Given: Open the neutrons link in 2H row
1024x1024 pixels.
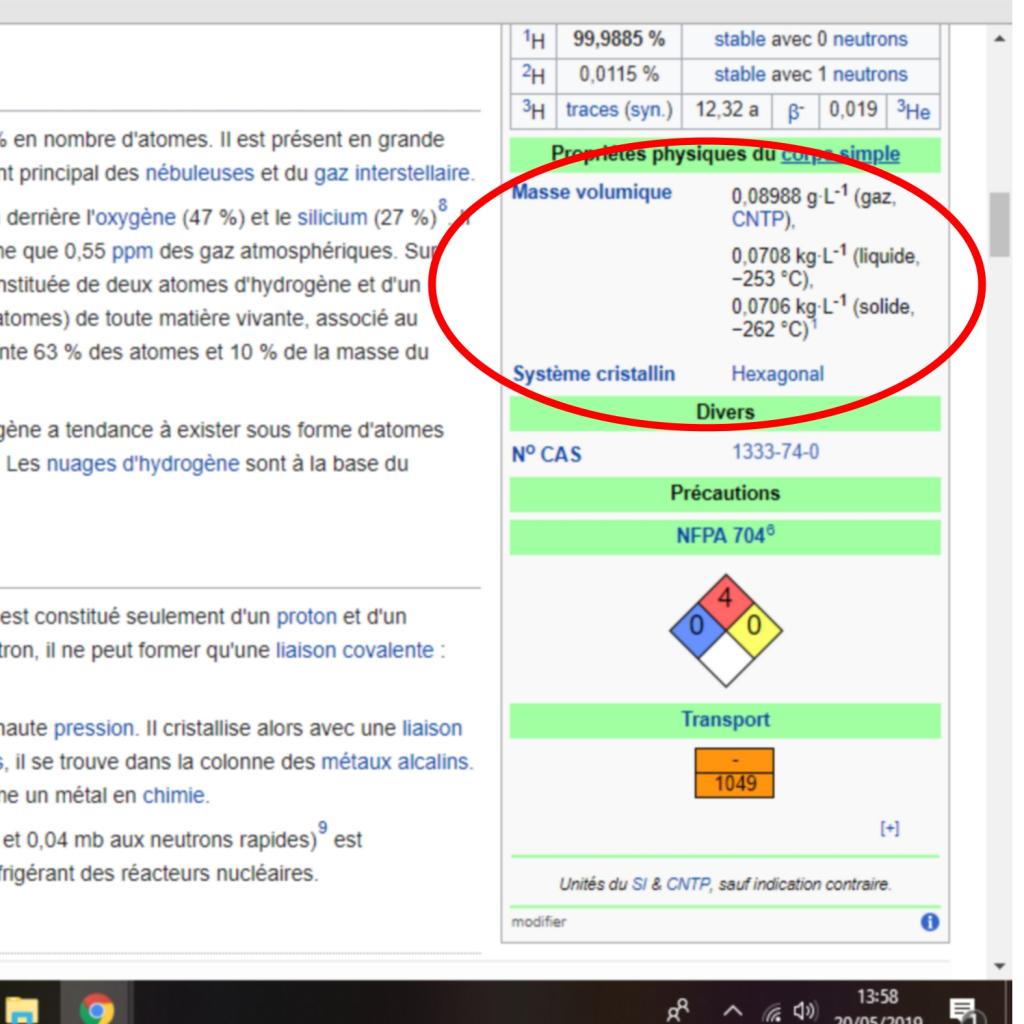Looking at the screenshot, I should tap(870, 74).
